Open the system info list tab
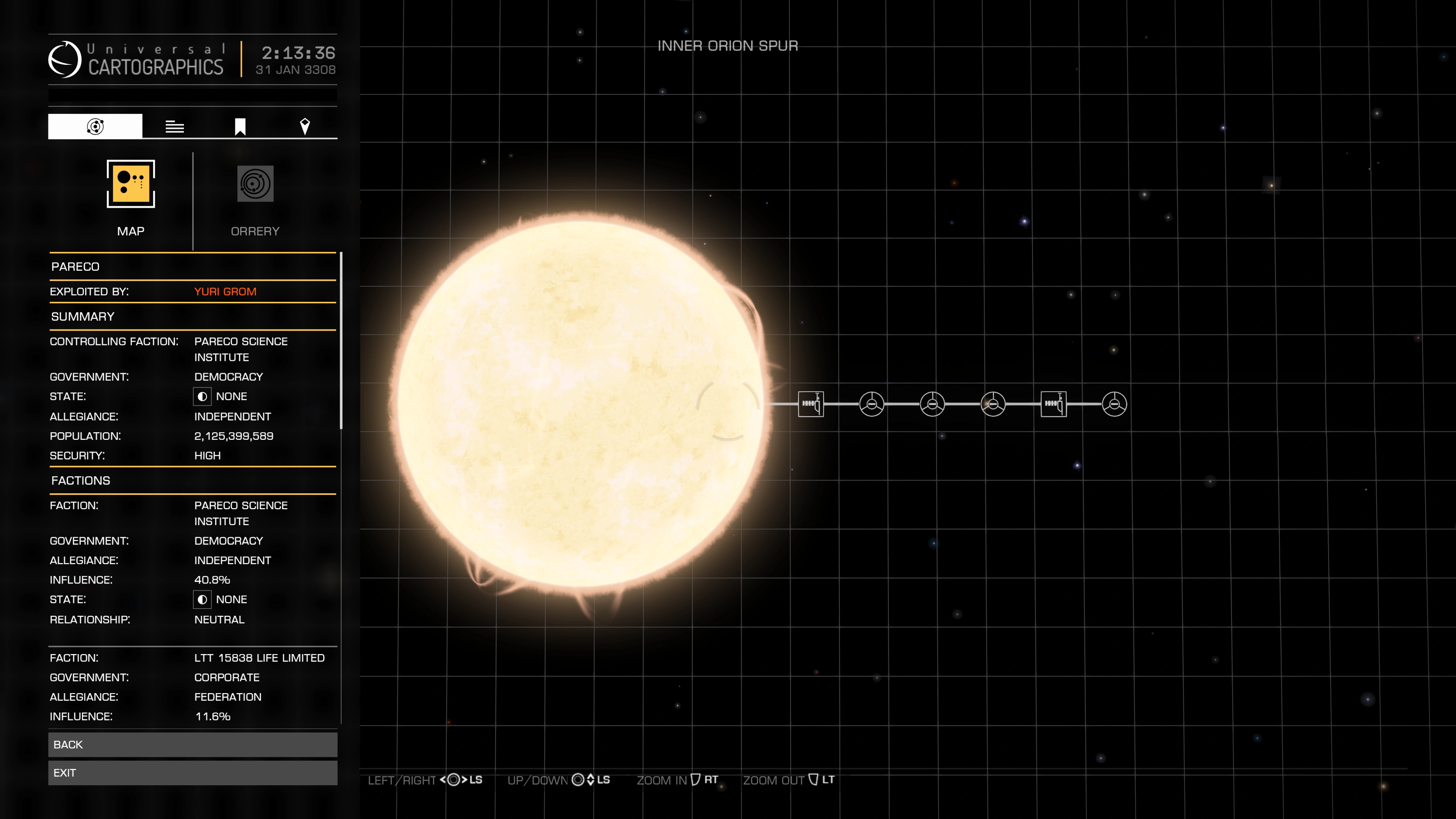This screenshot has height=819, width=1456. coord(175,127)
